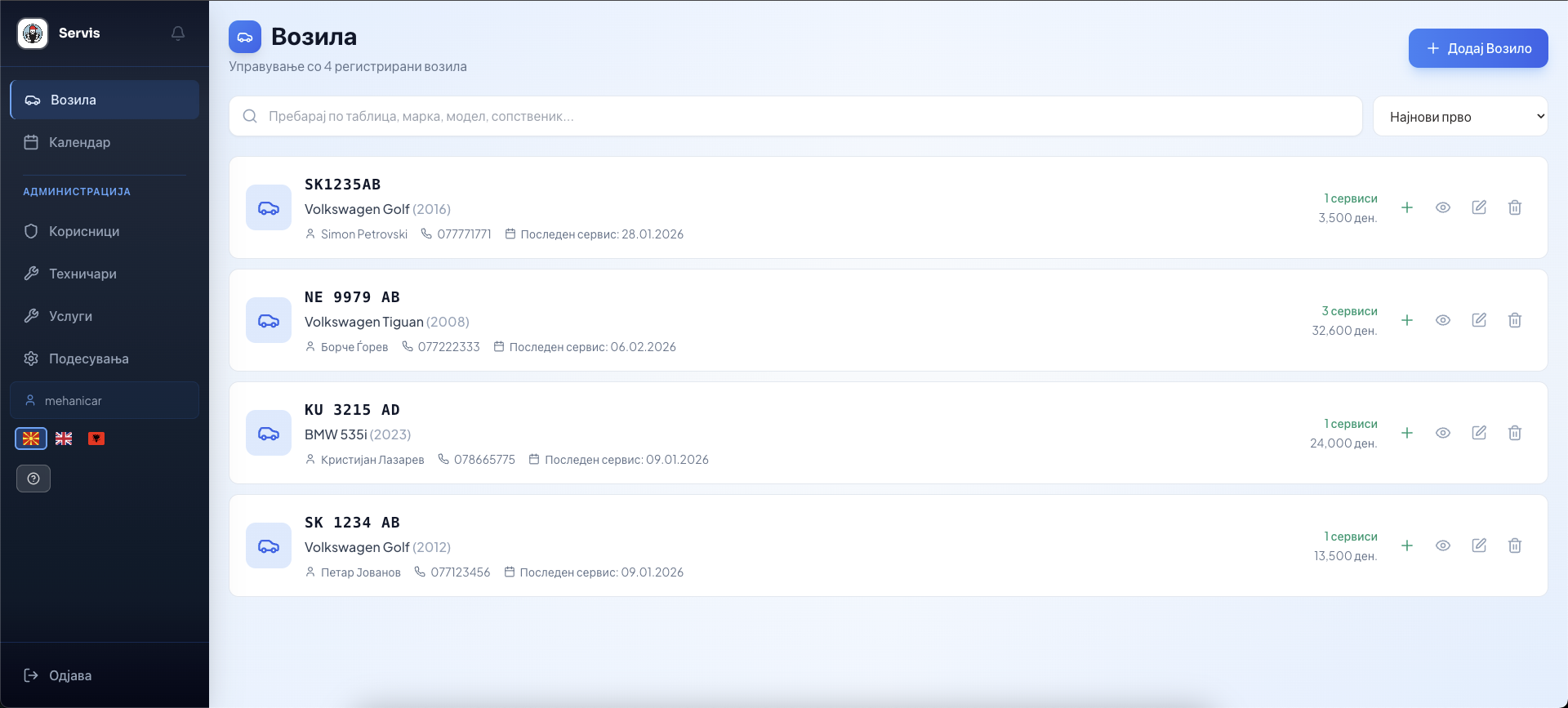Image resolution: width=1568 pixels, height=708 pixels.
Task: Go to Услуги page
Action: (105, 316)
